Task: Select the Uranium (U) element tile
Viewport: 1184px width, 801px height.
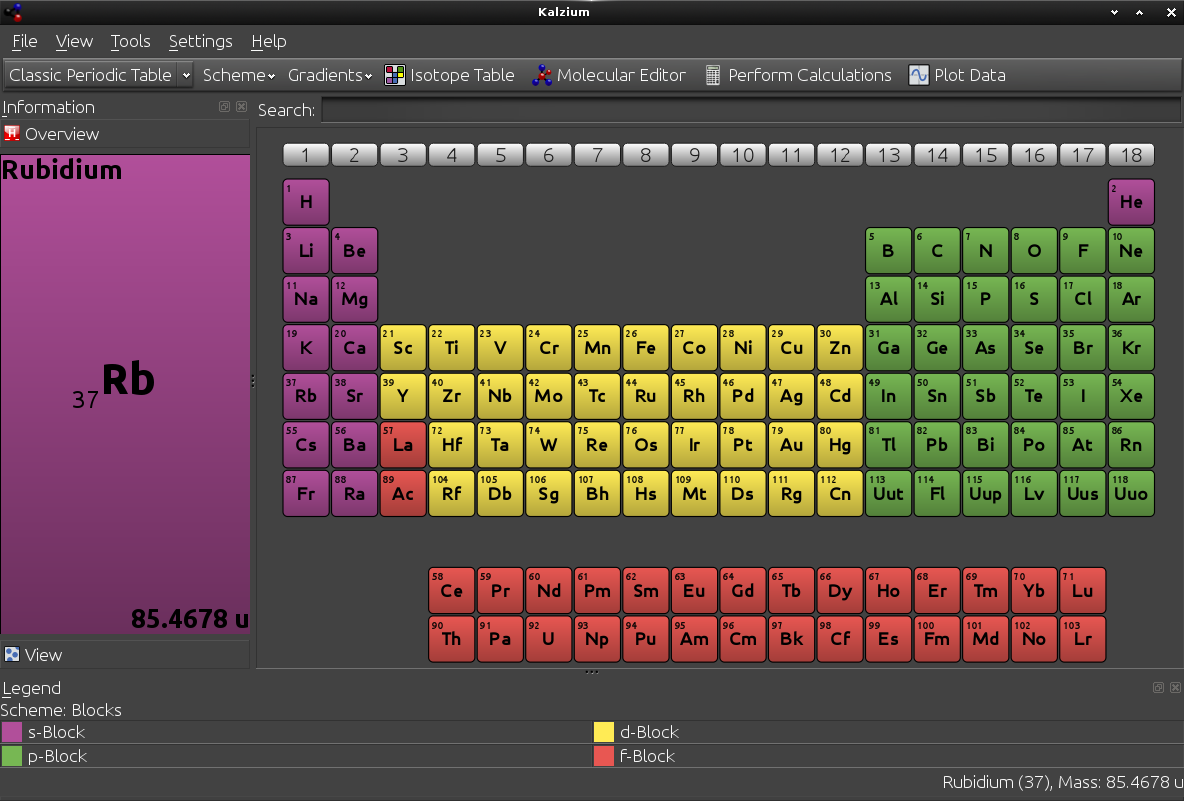Action: pos(548,639)
